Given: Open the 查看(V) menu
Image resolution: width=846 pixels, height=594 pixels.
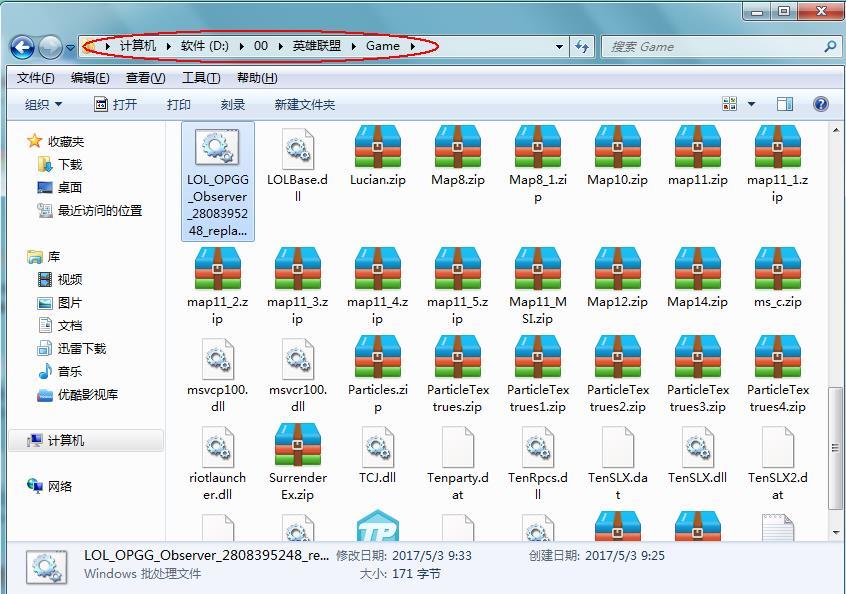Looking at the screenshot, I should (x=146, y=78).
